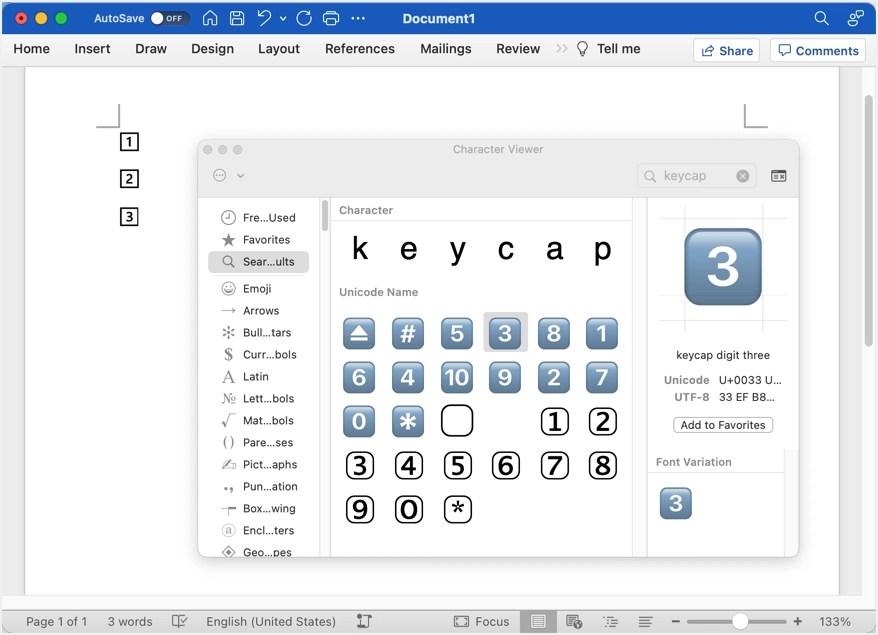Select the Latin characters category

[x=255, y=376]
